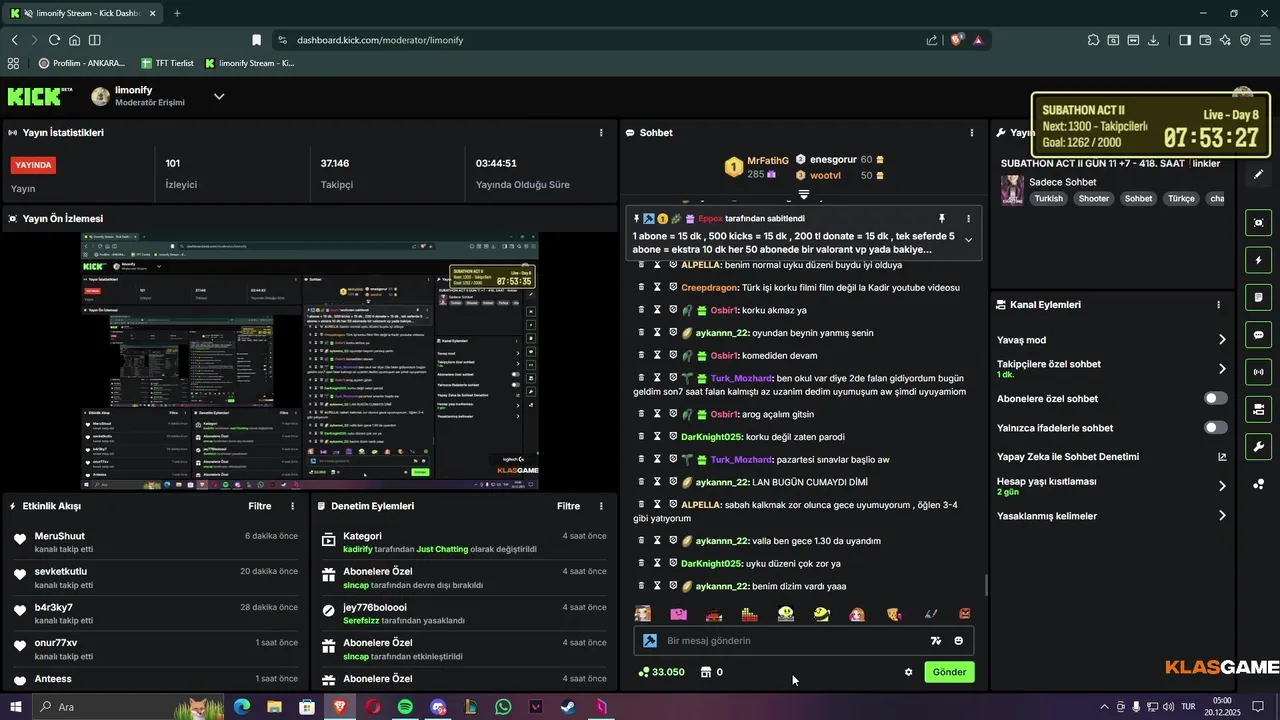Viewport: 1280px width, 720px height.
Task: Open chat settings gear icon
Action: pyautogui.click(x=908, y=672)
